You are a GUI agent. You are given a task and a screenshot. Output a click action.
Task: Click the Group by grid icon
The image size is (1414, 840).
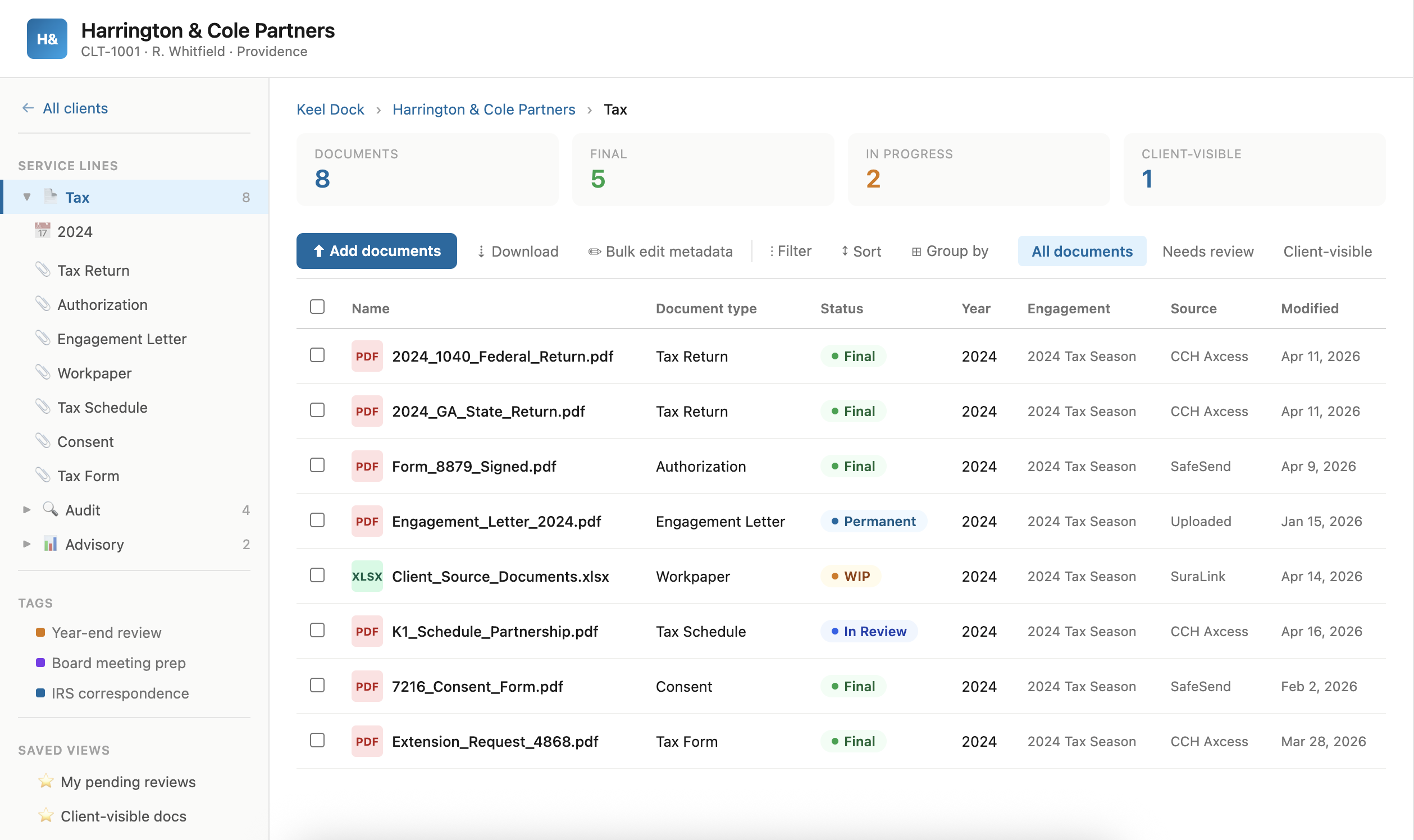(916, 252)
